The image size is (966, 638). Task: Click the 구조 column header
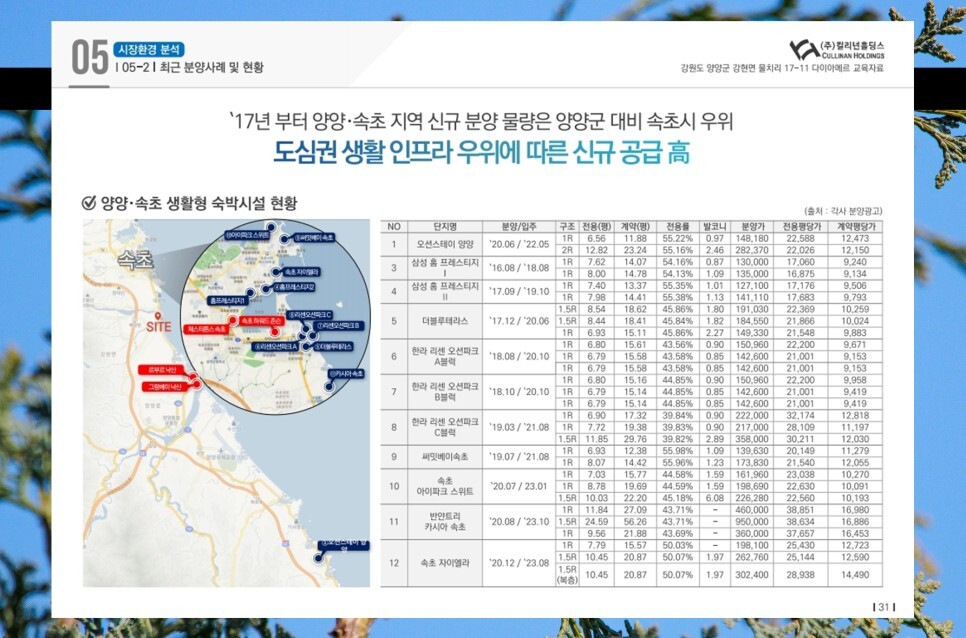[x=567, y=227]
